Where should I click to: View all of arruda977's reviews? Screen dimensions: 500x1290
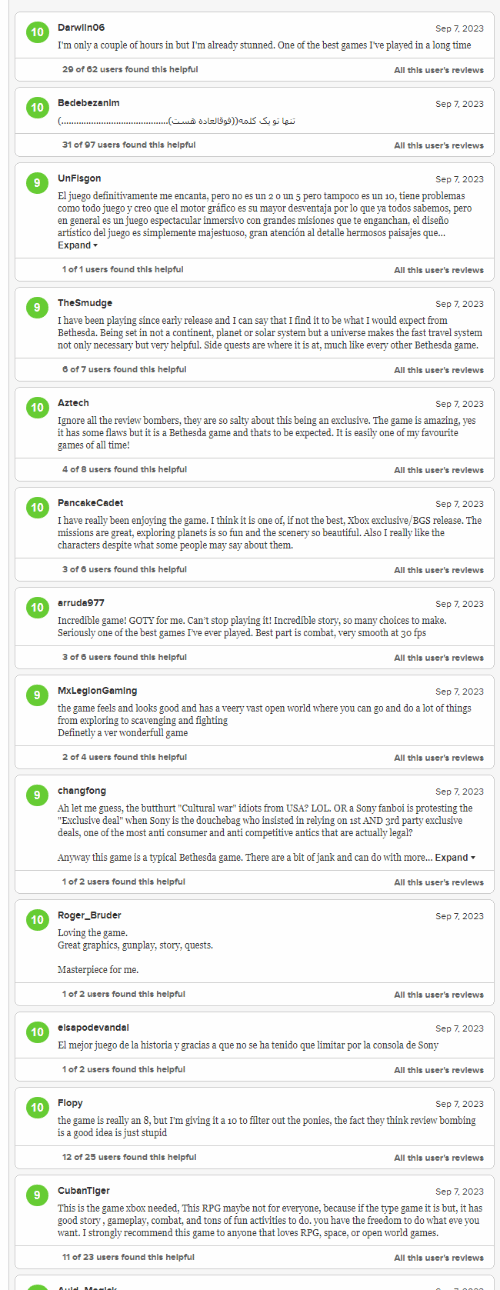439,657
